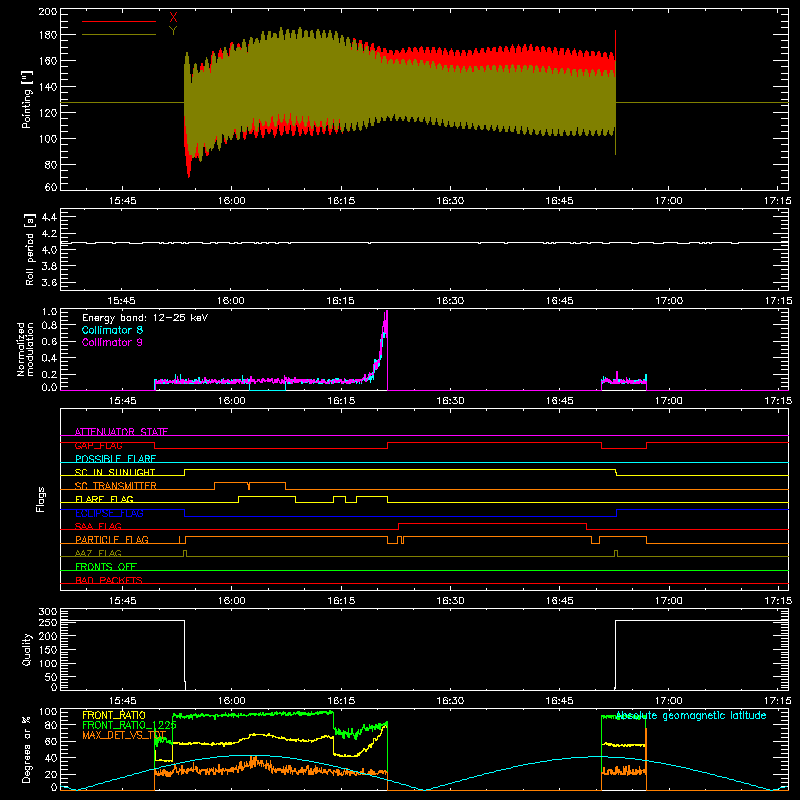Viewport: 800px width, 800px height.
Task: Click the BAD_PACKETS flag label
Action: [x=109, y=580]
